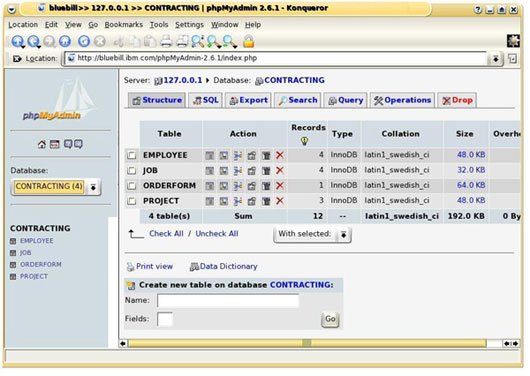The width and height of the screenshot is (530, 376).
Task: Click the Reload icon in browser toolbar
Action: (84, 41)
